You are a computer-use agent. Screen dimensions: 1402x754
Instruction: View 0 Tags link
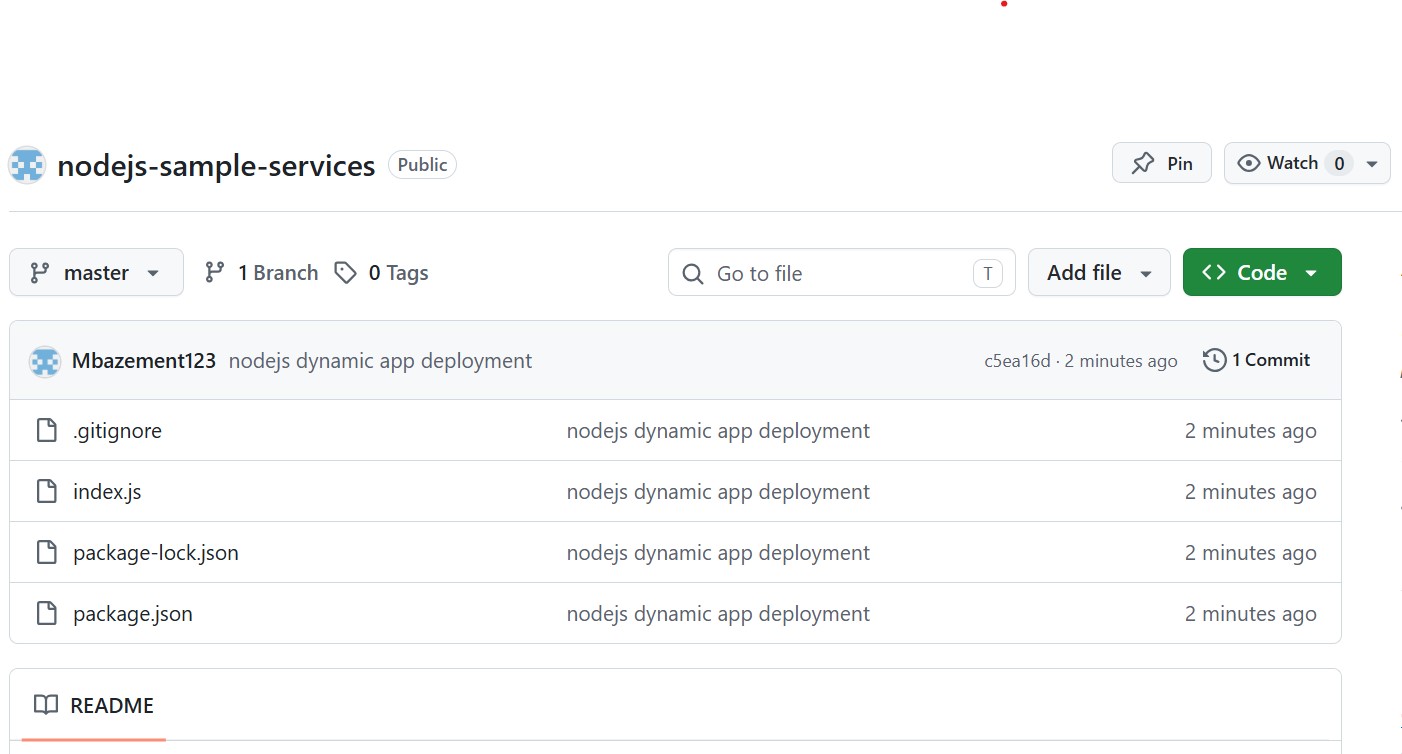pyautogui.click(x=381, y=273)
